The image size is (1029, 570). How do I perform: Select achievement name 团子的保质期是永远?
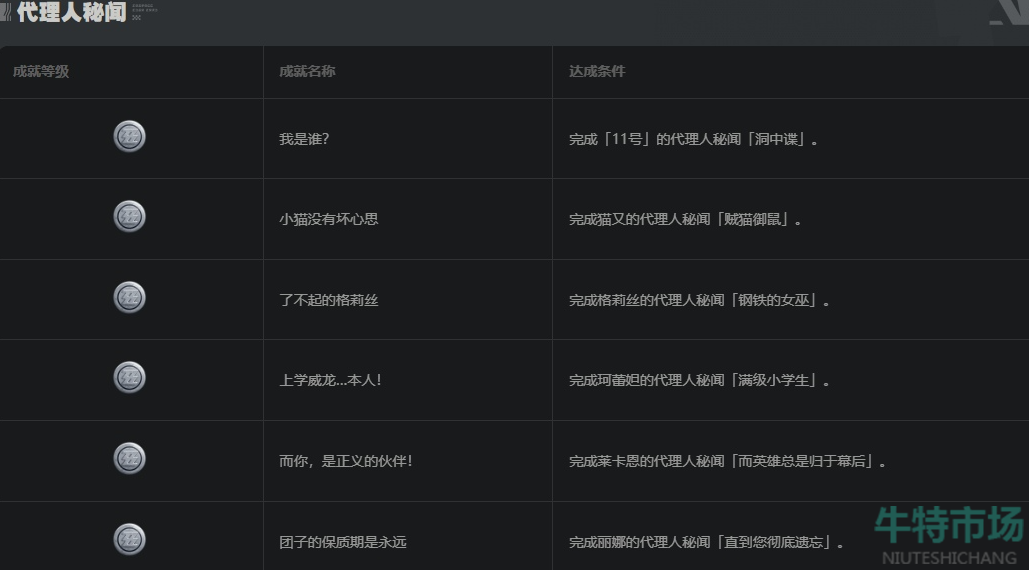click(x=343, y=542)
